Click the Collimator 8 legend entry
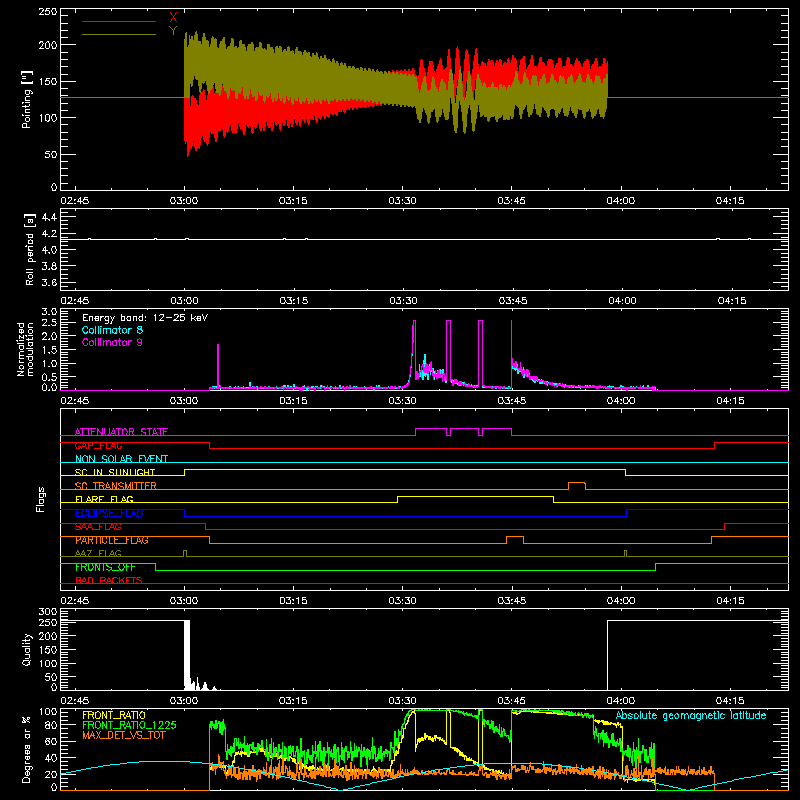 112,330
